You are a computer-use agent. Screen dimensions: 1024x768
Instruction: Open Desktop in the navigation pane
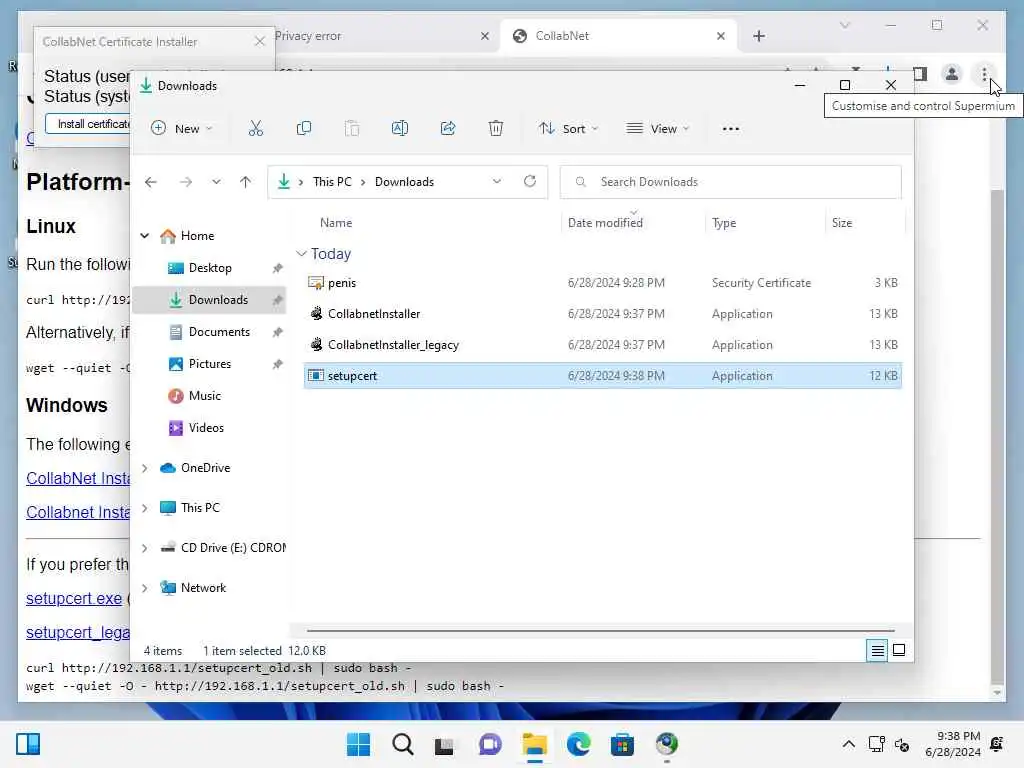[210, 268]
